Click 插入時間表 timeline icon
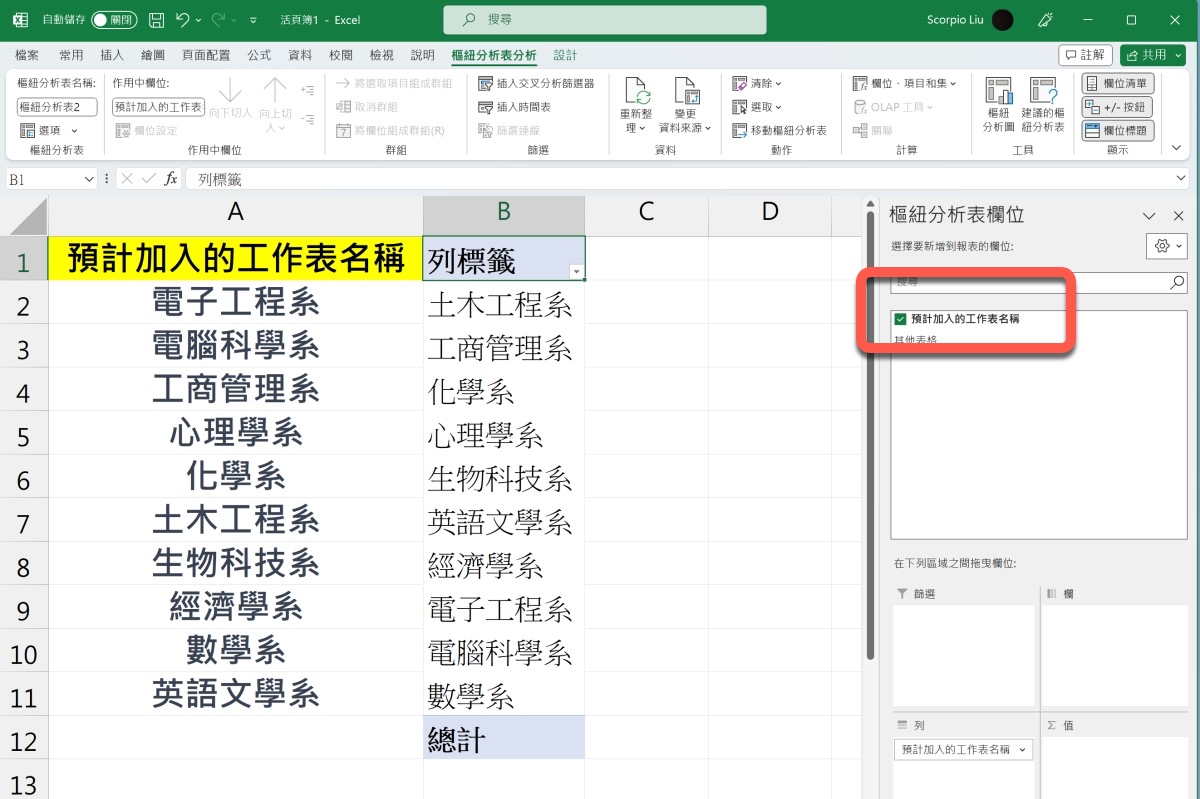This screenshot has width=1200, height=799. tap(486, 107)
